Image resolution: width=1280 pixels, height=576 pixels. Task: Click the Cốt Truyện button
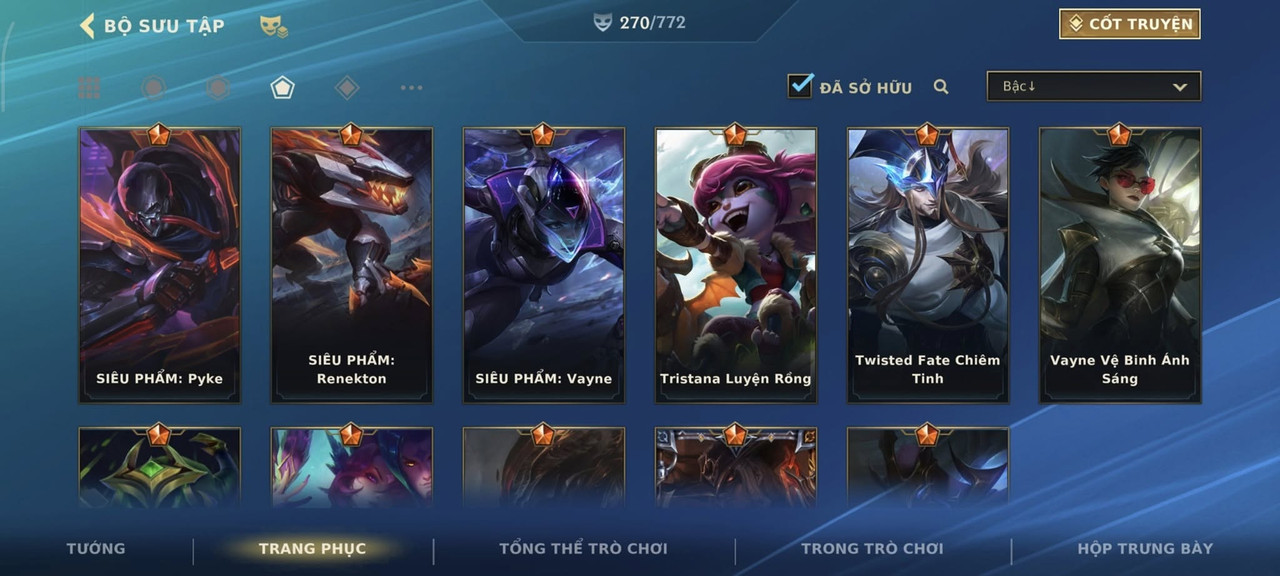[x=1130, y=24]
